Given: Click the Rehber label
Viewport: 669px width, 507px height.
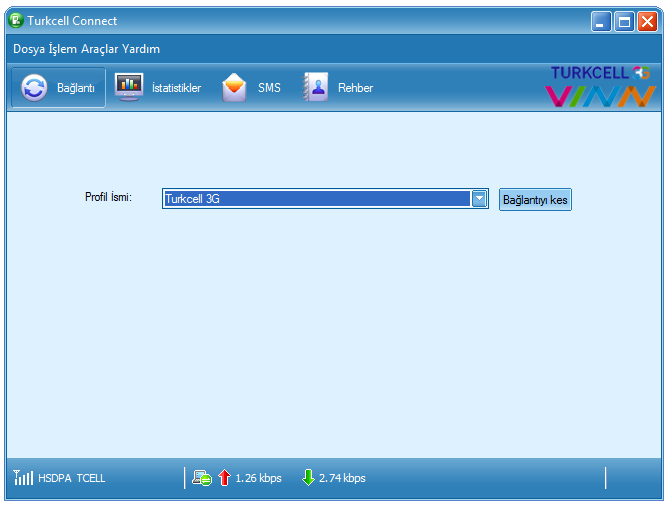Looking at the screenshot, I should [355, 87].
